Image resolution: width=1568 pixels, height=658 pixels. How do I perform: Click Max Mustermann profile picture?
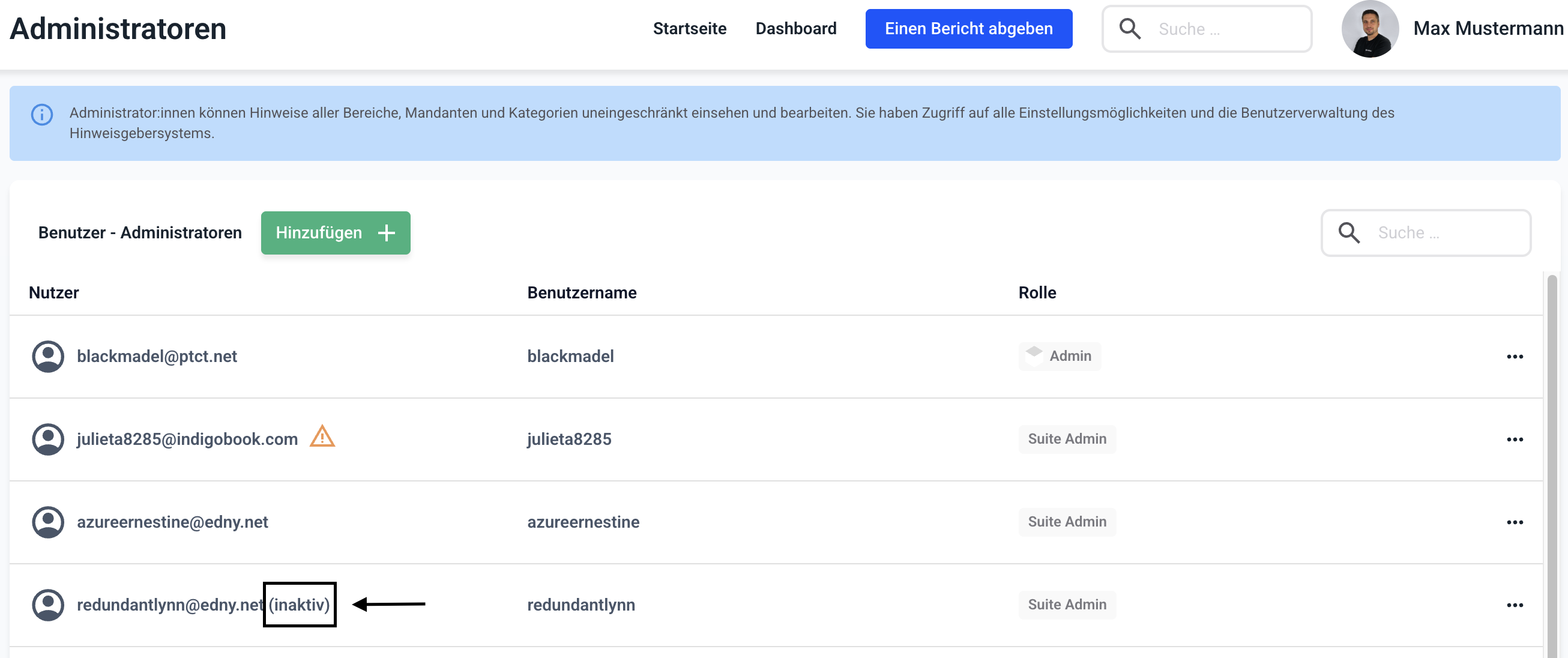[1369, 29]
